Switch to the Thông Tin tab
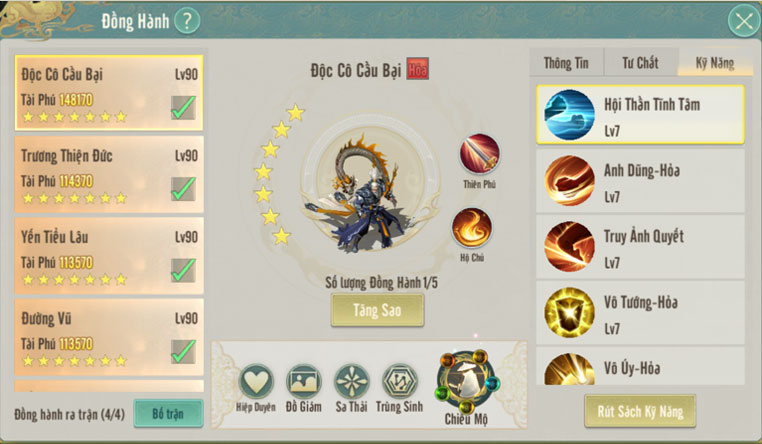 click(x=566, y=63)
